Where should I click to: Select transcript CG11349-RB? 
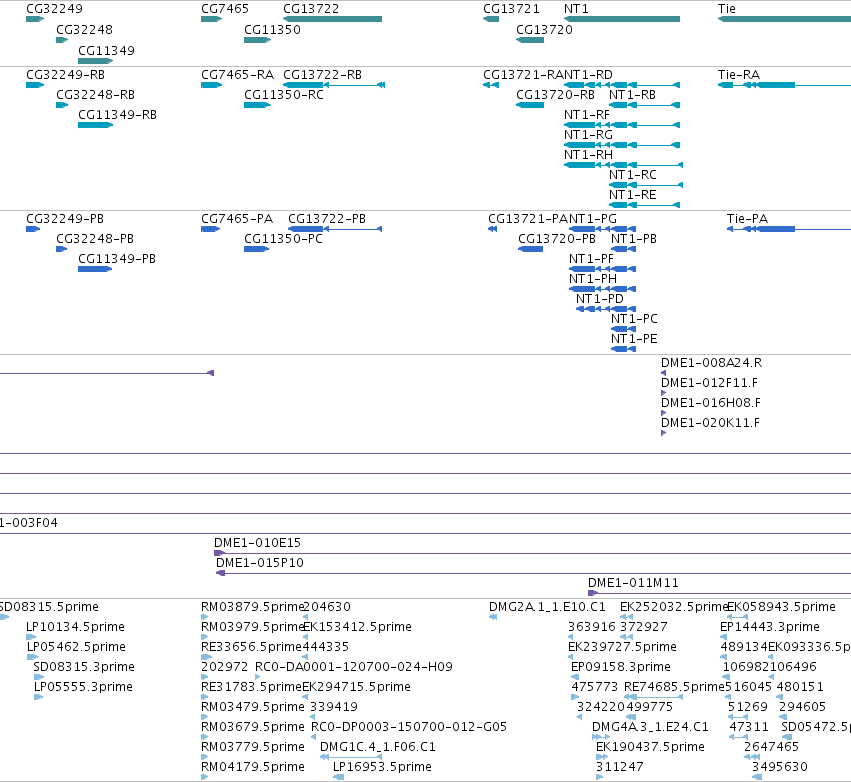[x=117, y=115]
